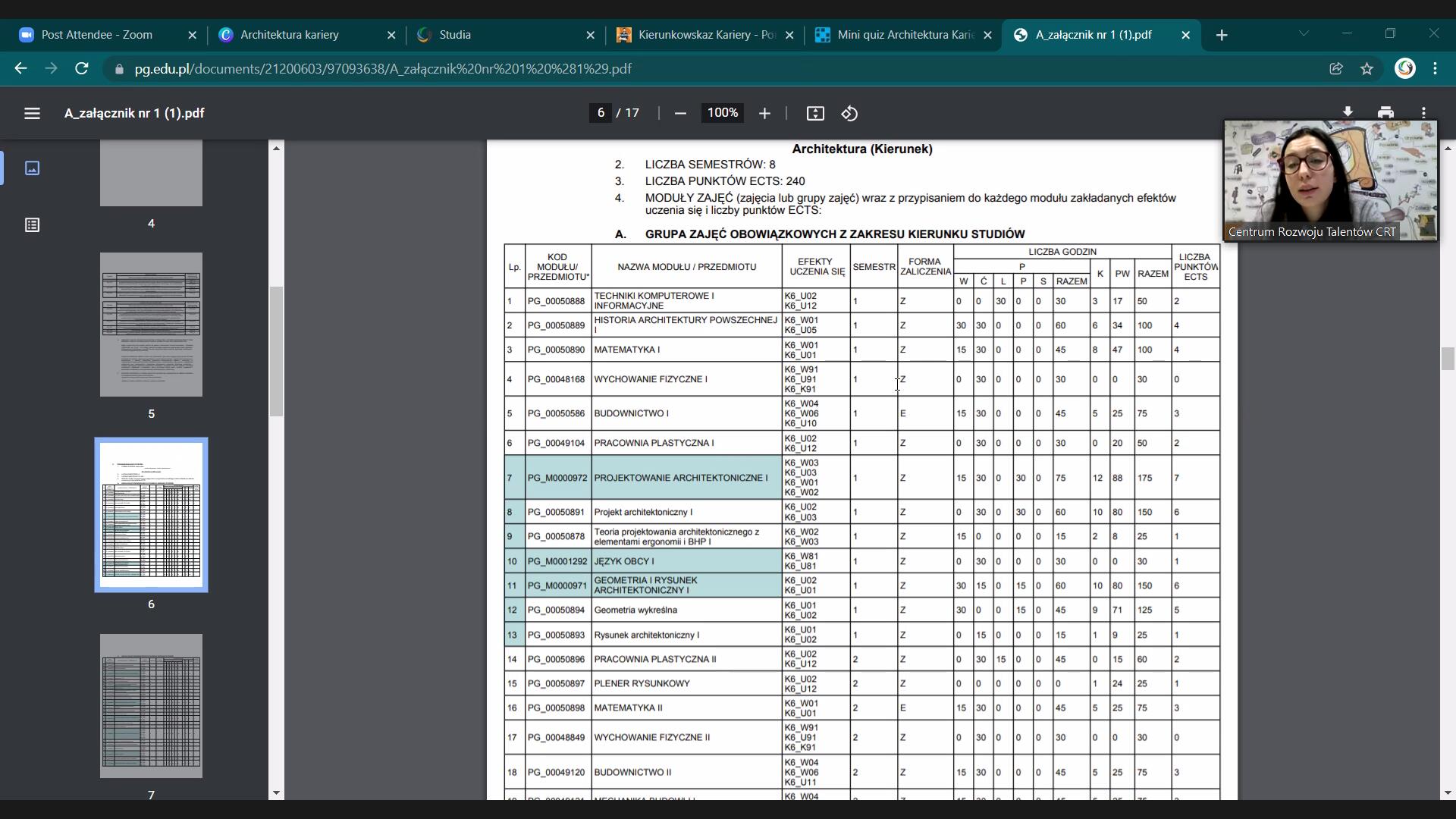Image resolution: width=1456 pixels, height=819 pixels.
Task: Print the PDF document
Action: tap(1385, 112)
